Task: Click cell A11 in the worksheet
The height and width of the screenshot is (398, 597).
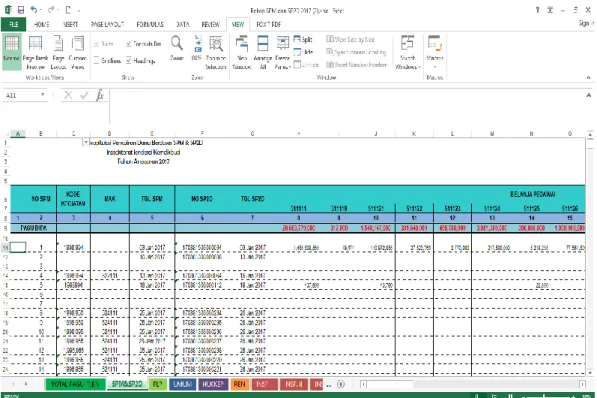Action: click(x=18, y=247)
